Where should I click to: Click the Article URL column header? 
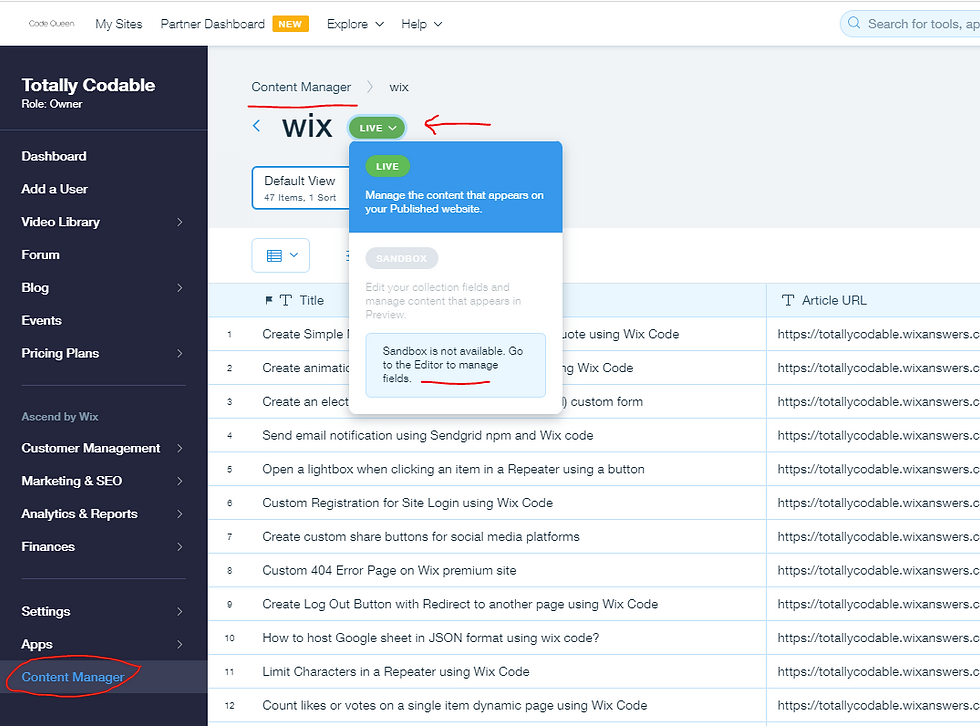(x=873, y=301)
